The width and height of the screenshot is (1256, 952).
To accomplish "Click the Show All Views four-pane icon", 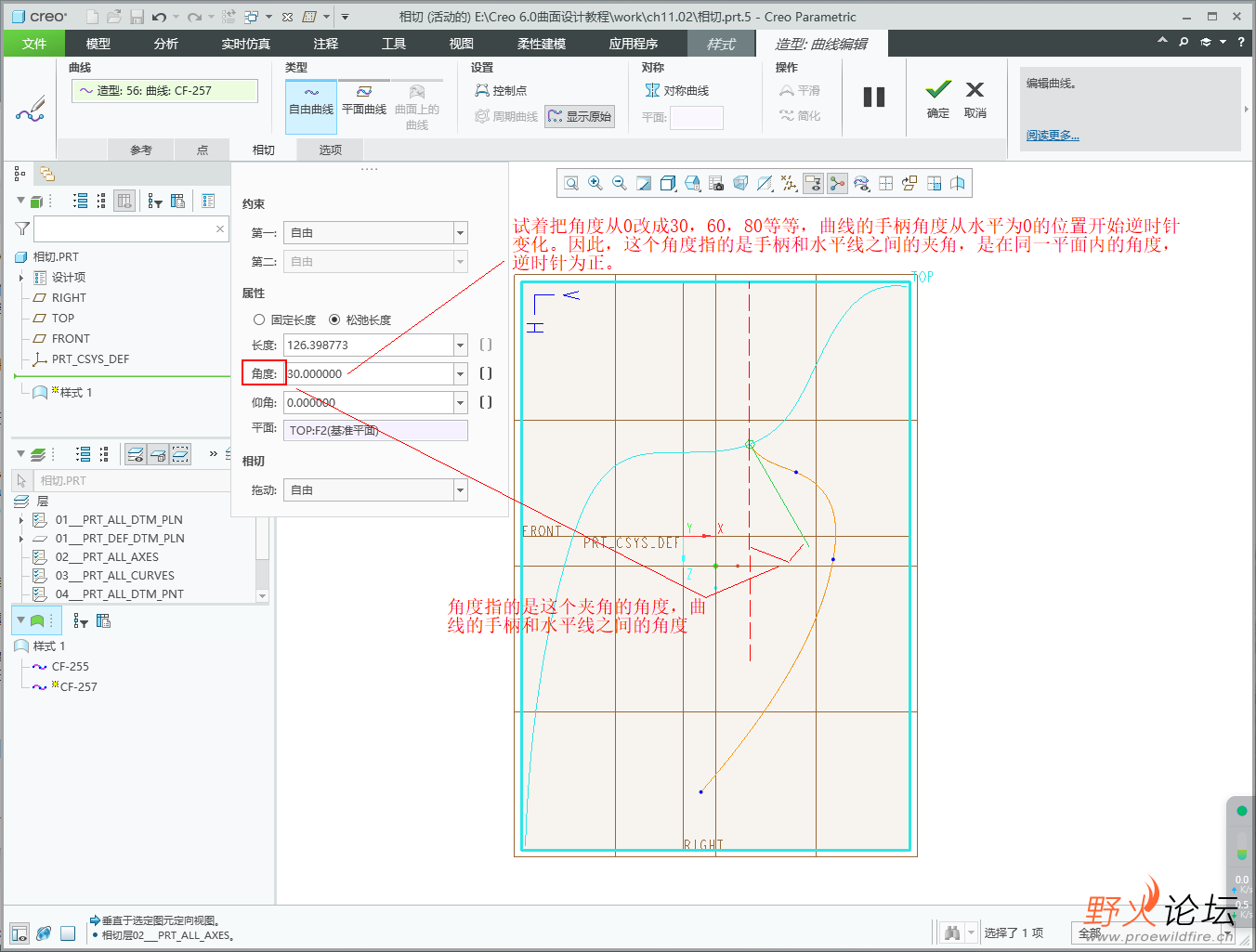I will pyautogui.click(x=885, y=184).
